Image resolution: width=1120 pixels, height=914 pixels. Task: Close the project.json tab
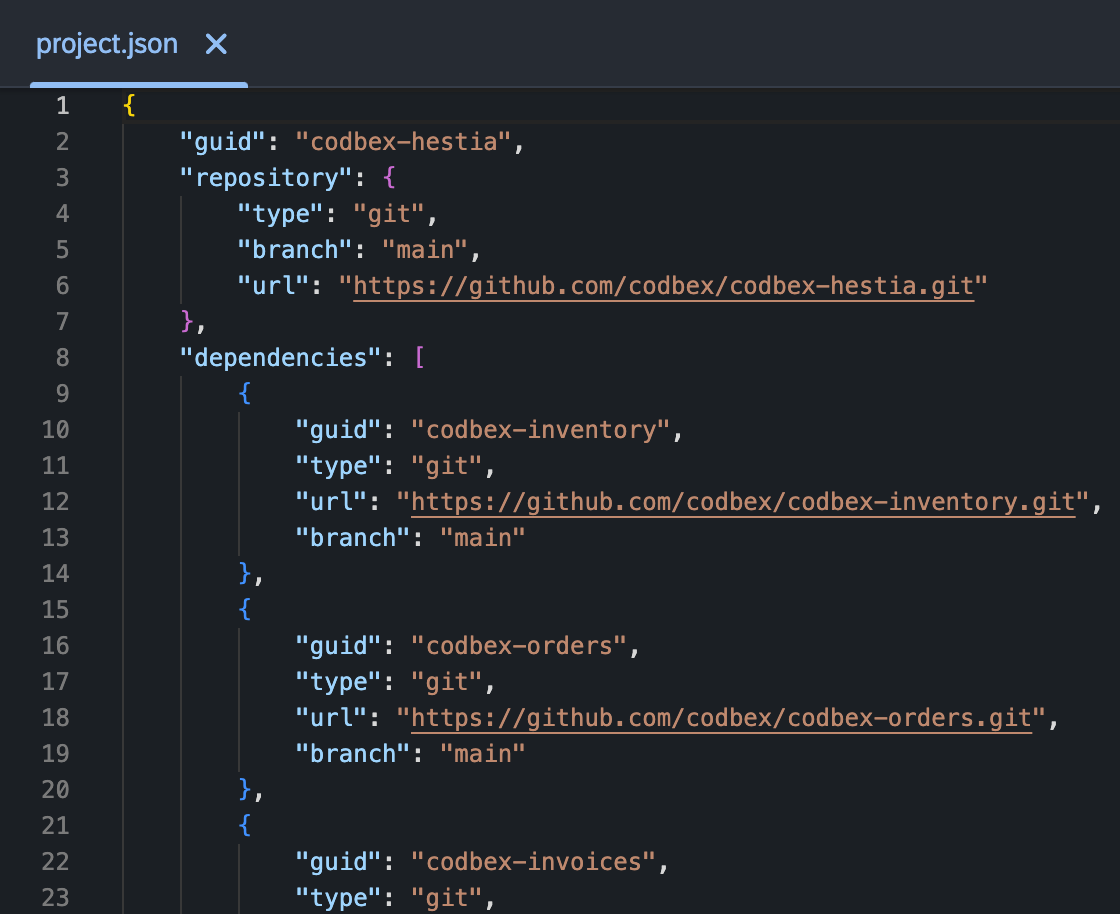tap(216, 44)
